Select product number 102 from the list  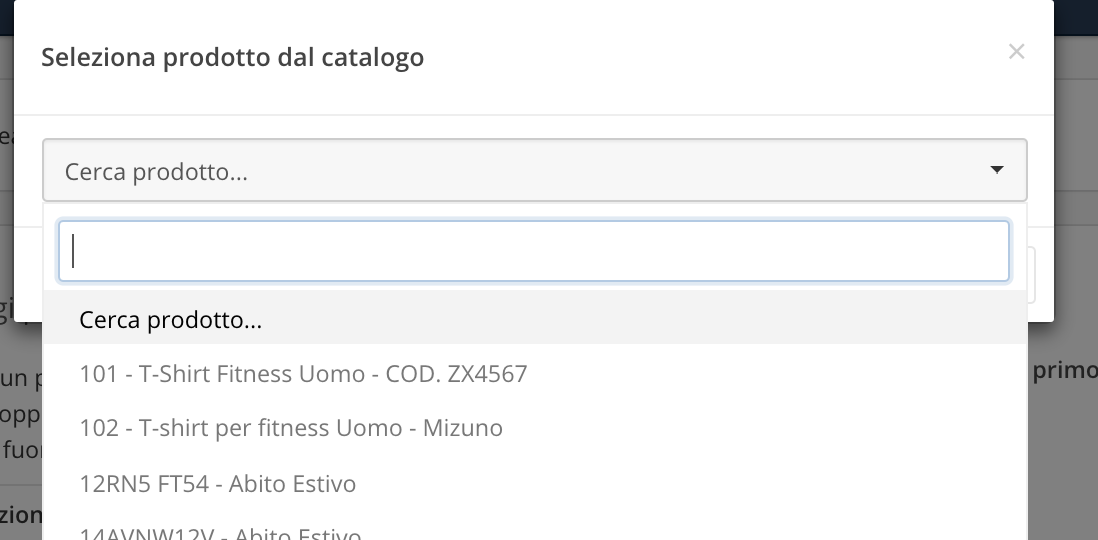coord(291,428)
